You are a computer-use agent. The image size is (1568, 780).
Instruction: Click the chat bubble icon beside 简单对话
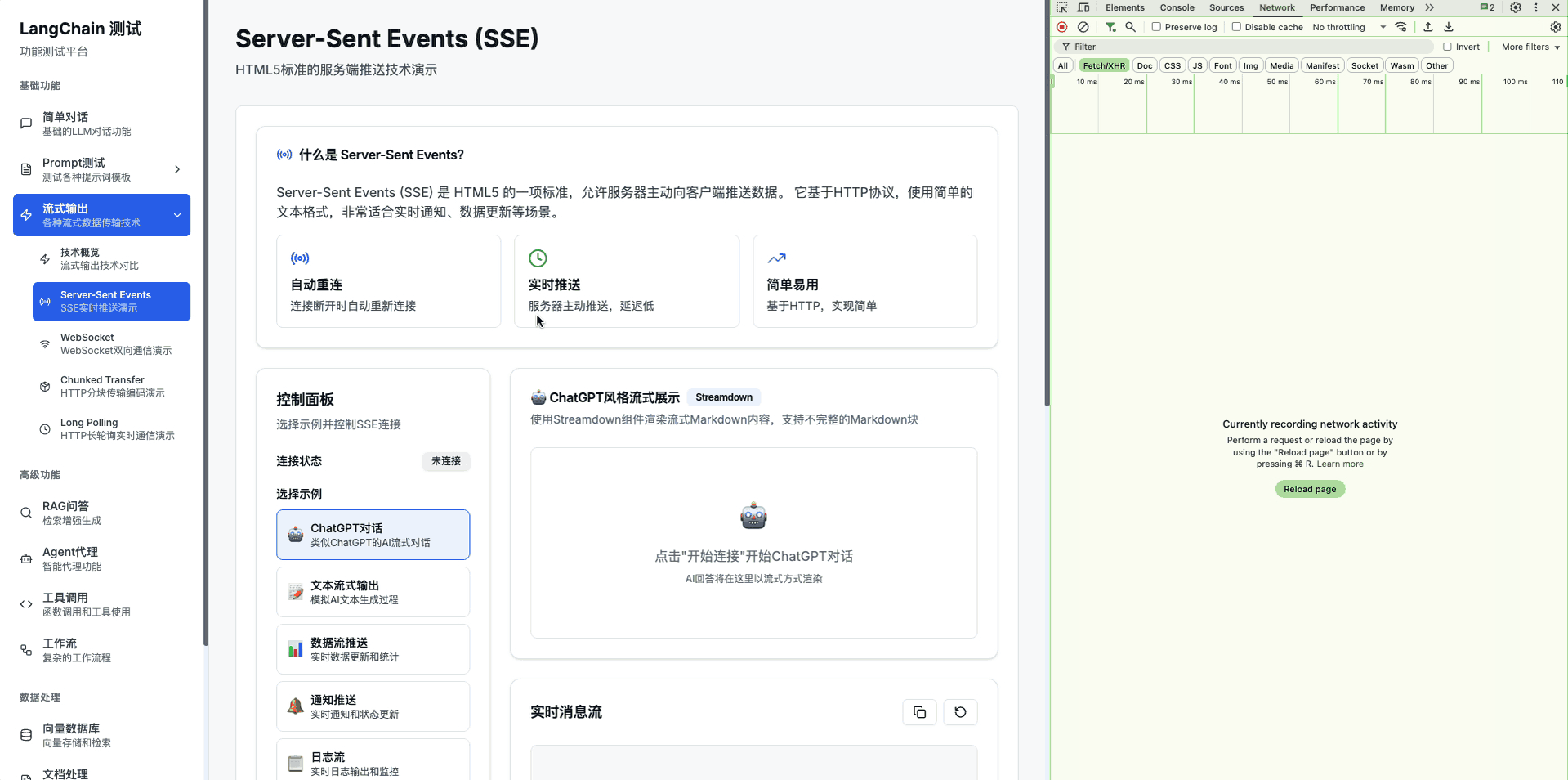point(26,123)
